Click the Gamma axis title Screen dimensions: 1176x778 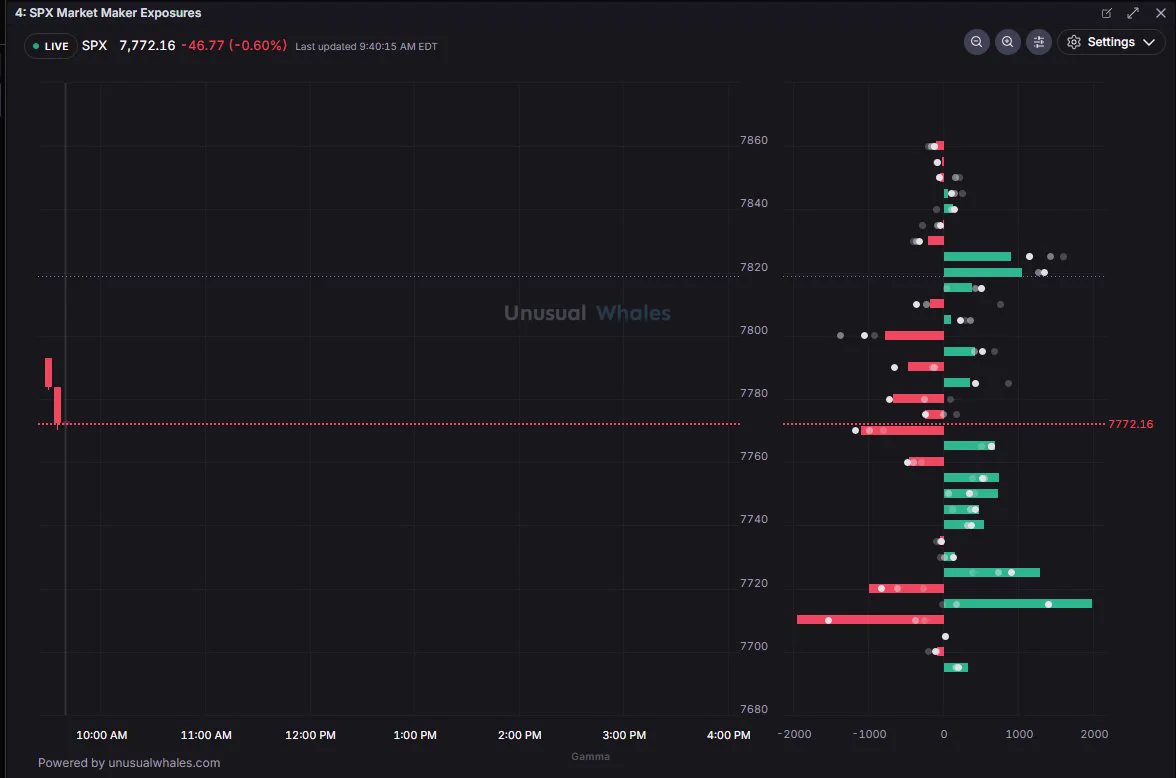pos(590,756)
